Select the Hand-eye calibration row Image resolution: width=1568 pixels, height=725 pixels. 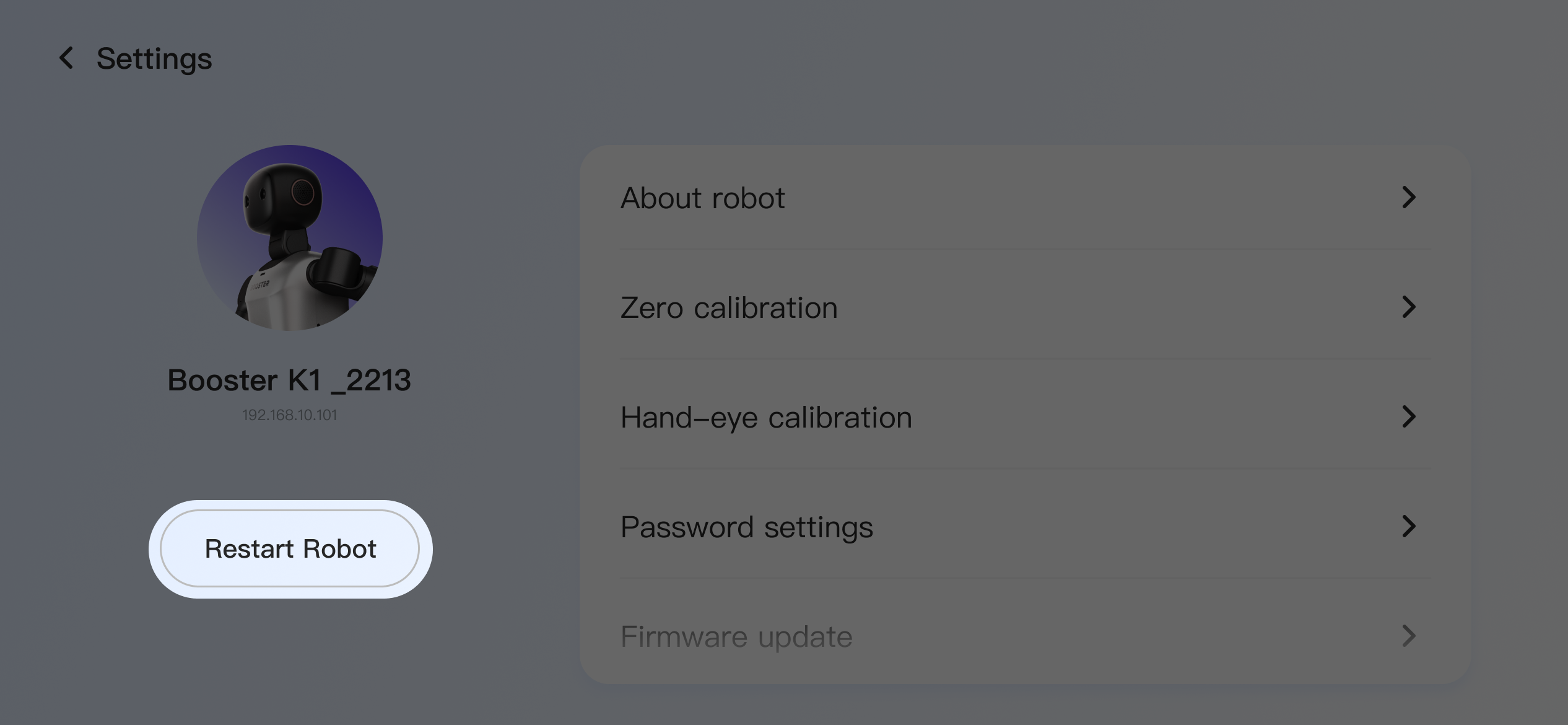[1025, 417]
